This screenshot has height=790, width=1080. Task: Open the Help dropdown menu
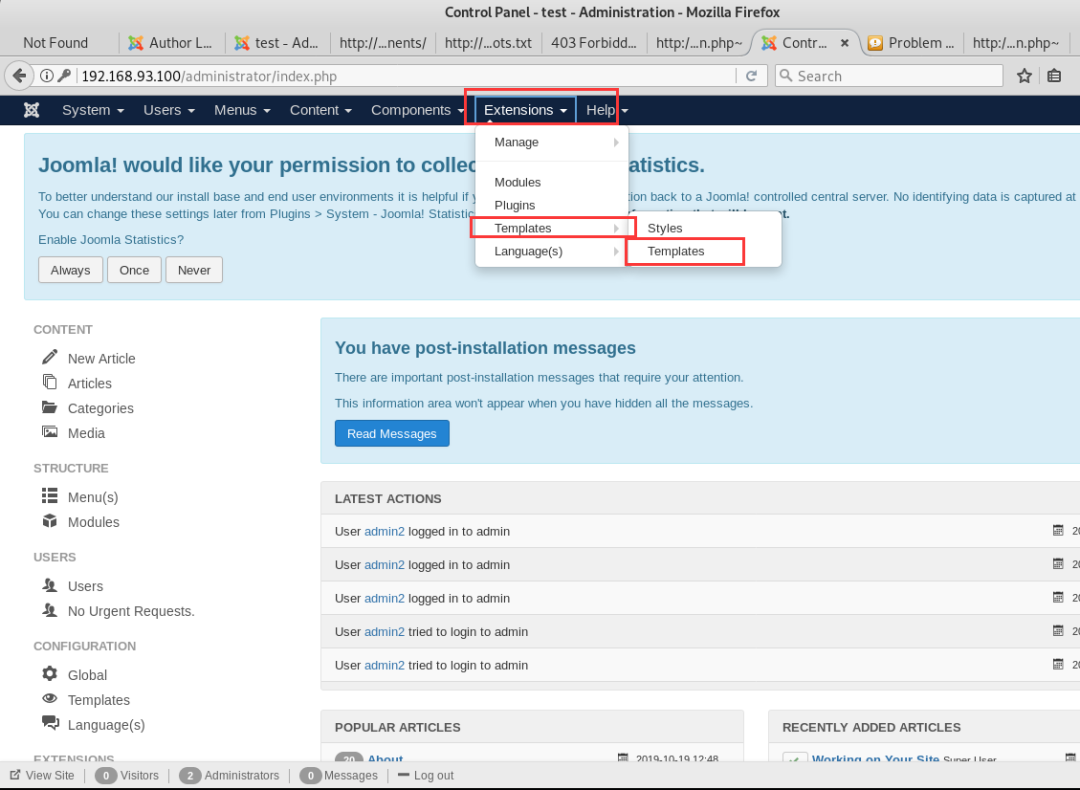click(607, 110)
